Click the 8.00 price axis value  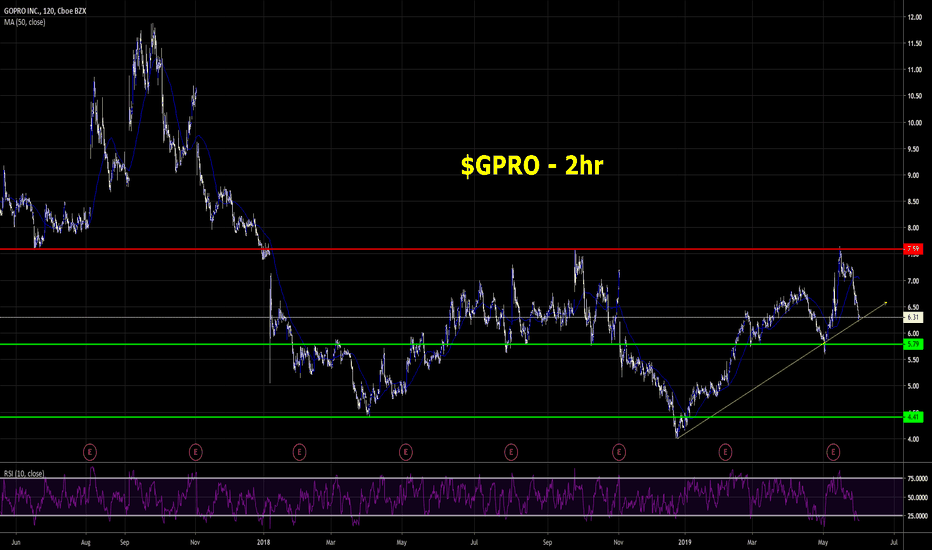(x=914, y=228)
